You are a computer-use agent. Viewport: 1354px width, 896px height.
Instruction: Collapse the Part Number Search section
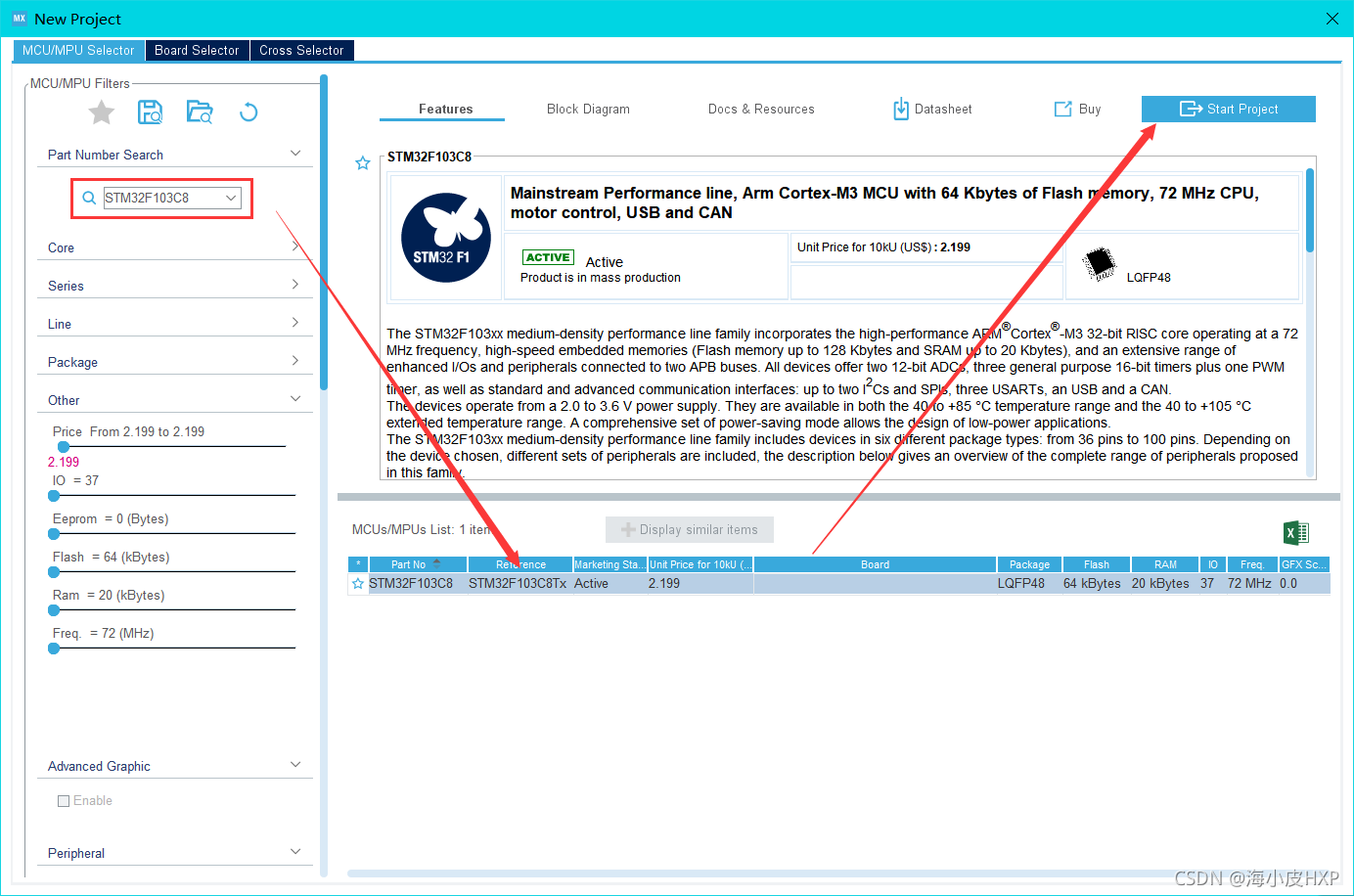(295, 154)
